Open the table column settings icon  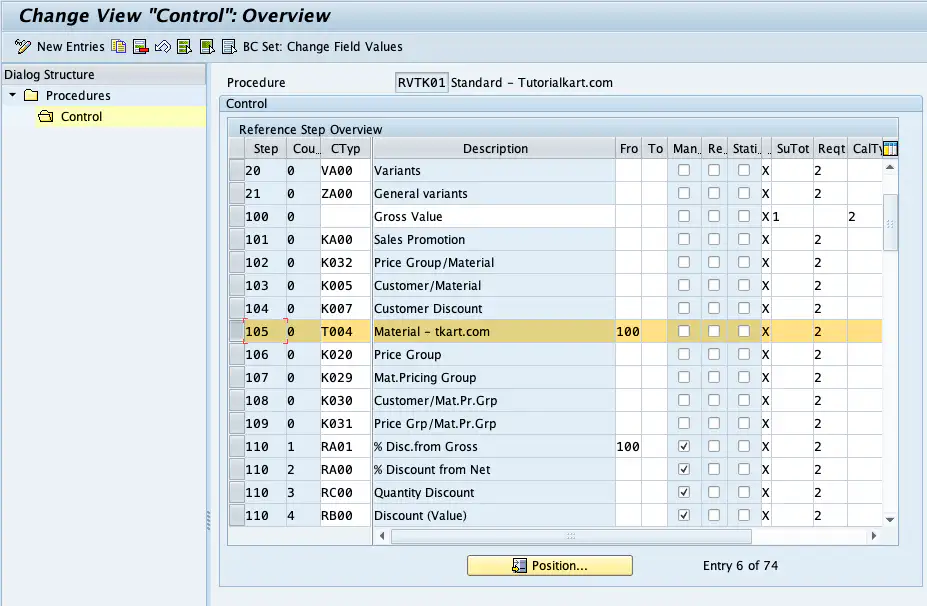890,148
